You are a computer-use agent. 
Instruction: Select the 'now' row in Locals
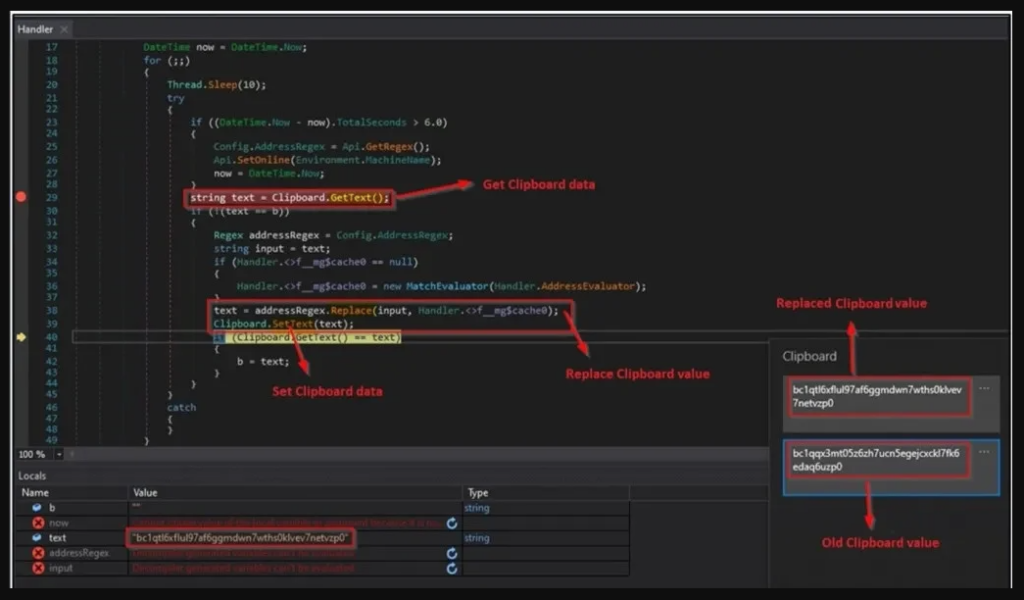pyautogui.click(x=323, y=523)
